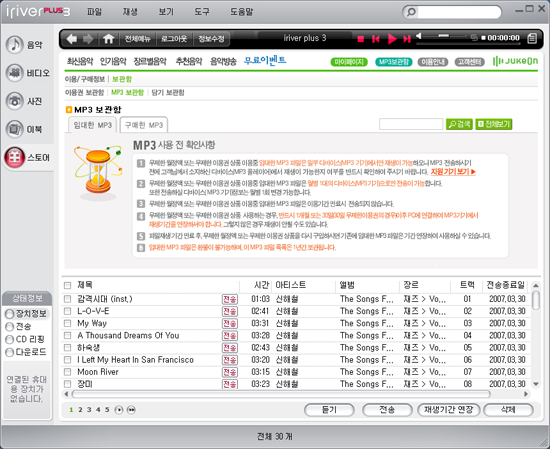Select the 다운로드 radio option

coord(10,352)
